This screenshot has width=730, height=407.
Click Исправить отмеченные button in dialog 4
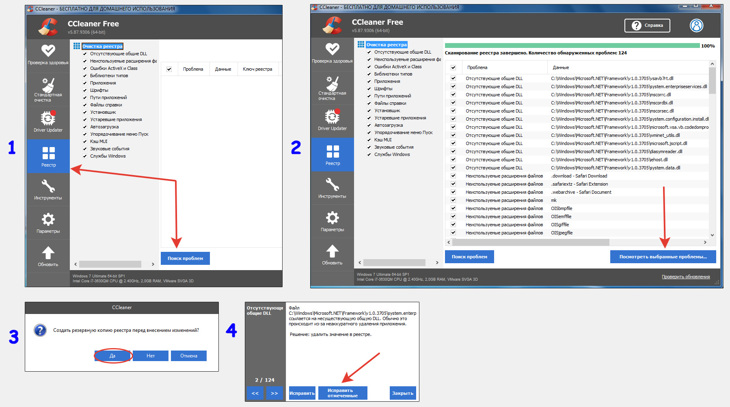pos(343,393)
